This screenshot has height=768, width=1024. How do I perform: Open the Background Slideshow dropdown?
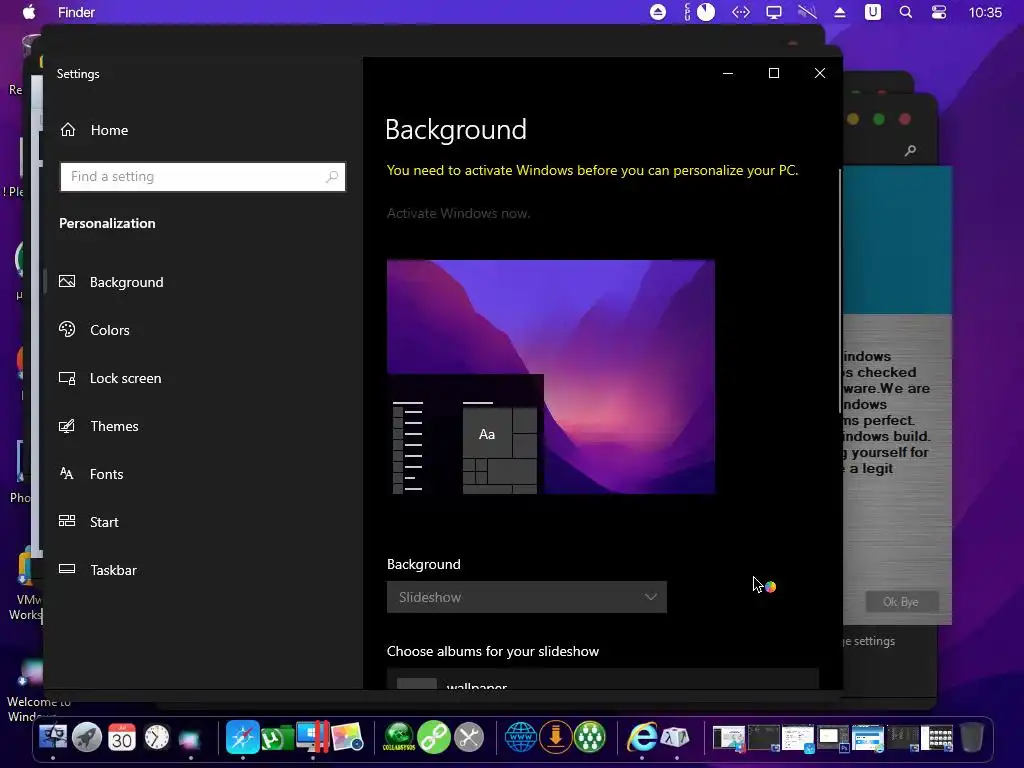tap(527, 597)
